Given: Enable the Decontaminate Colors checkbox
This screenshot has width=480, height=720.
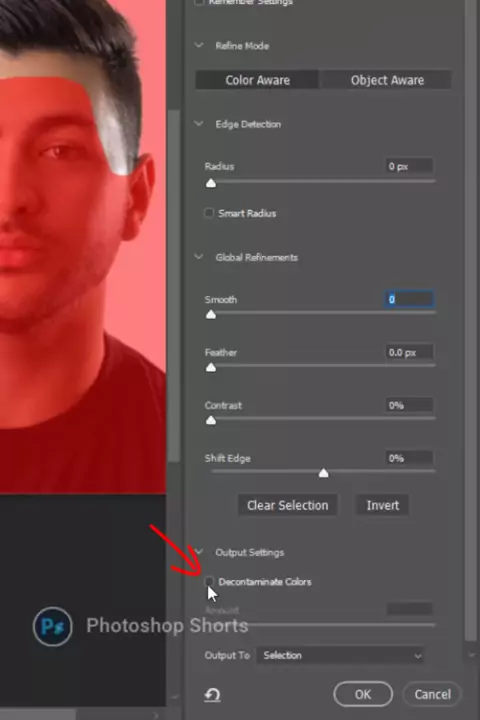Looking at the screenshot, I should point(209,581).
